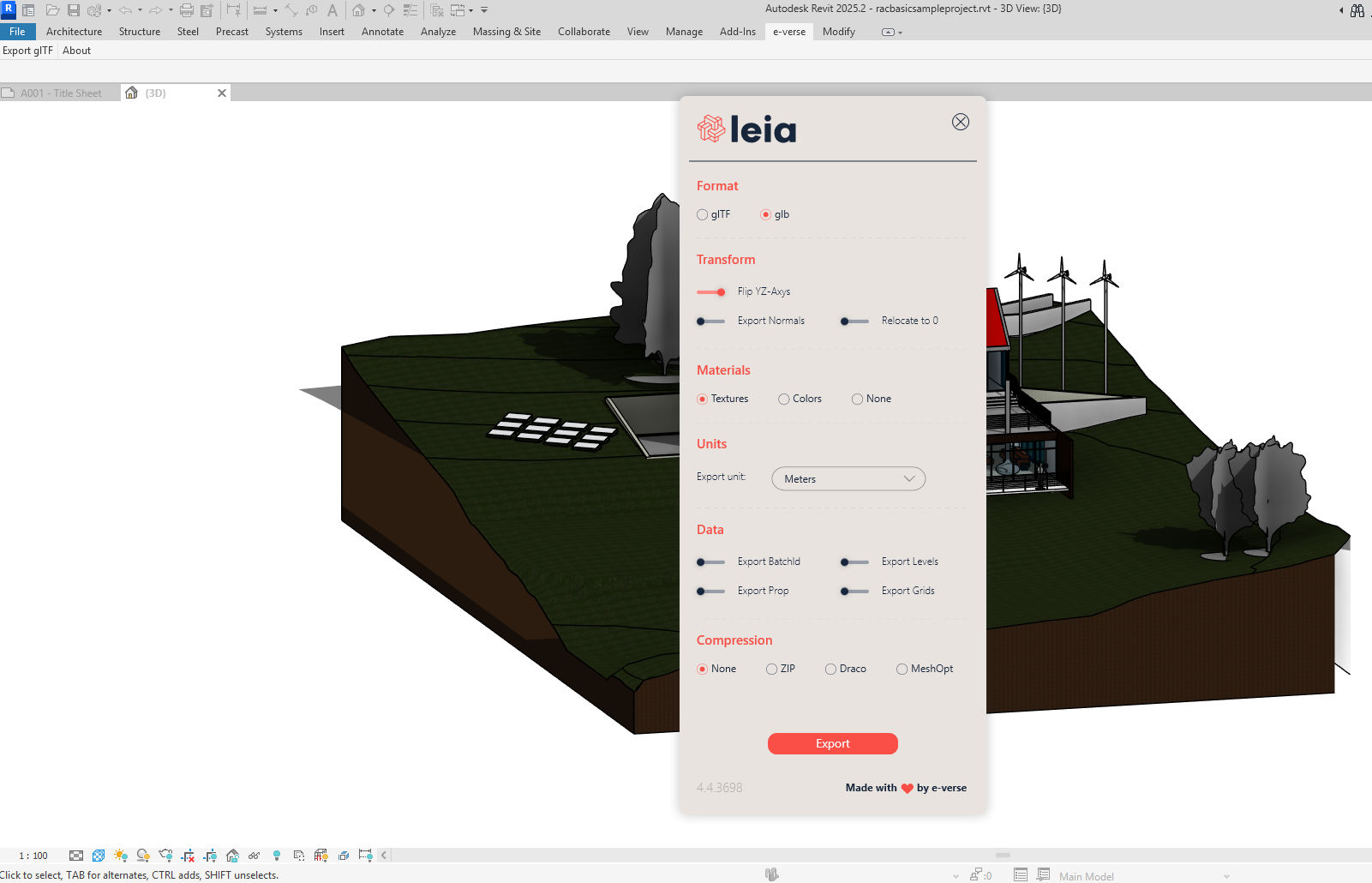Click the Reveal Hidden Elements lightbulb icon

(276, 856)
